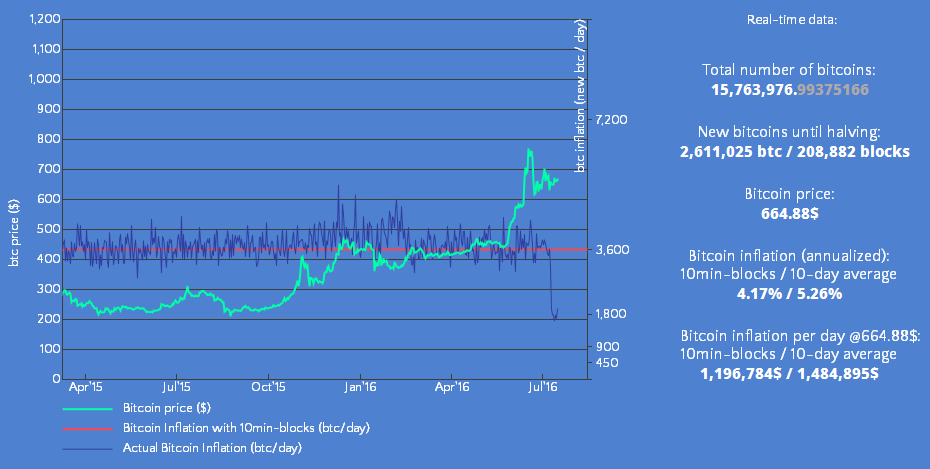Click the 'New bitcoins until halving:' label
The width and height of the screenshot is (930, 469).
tap(789, 132)
